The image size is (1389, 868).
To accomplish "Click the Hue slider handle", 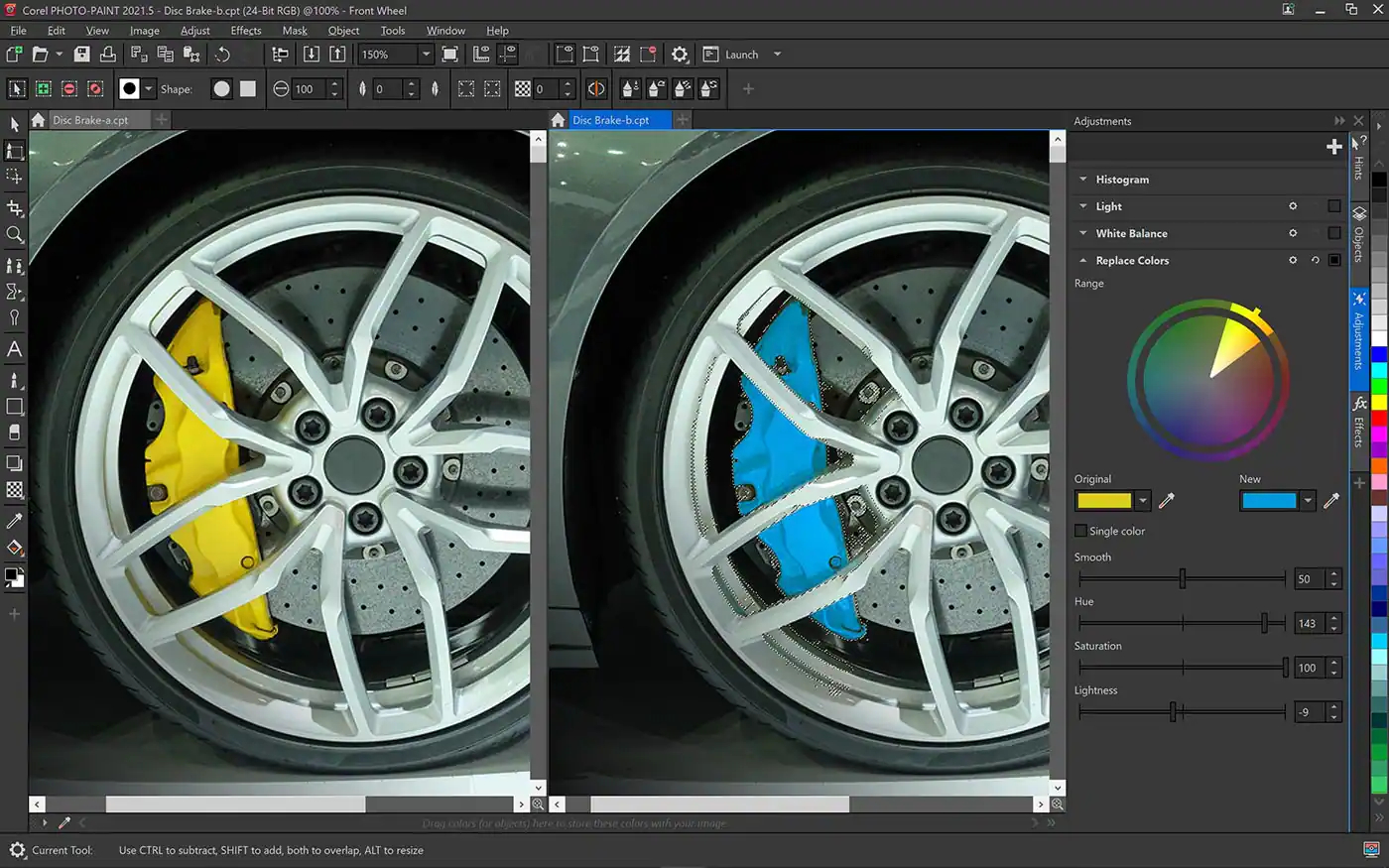I will point(1265,624).
